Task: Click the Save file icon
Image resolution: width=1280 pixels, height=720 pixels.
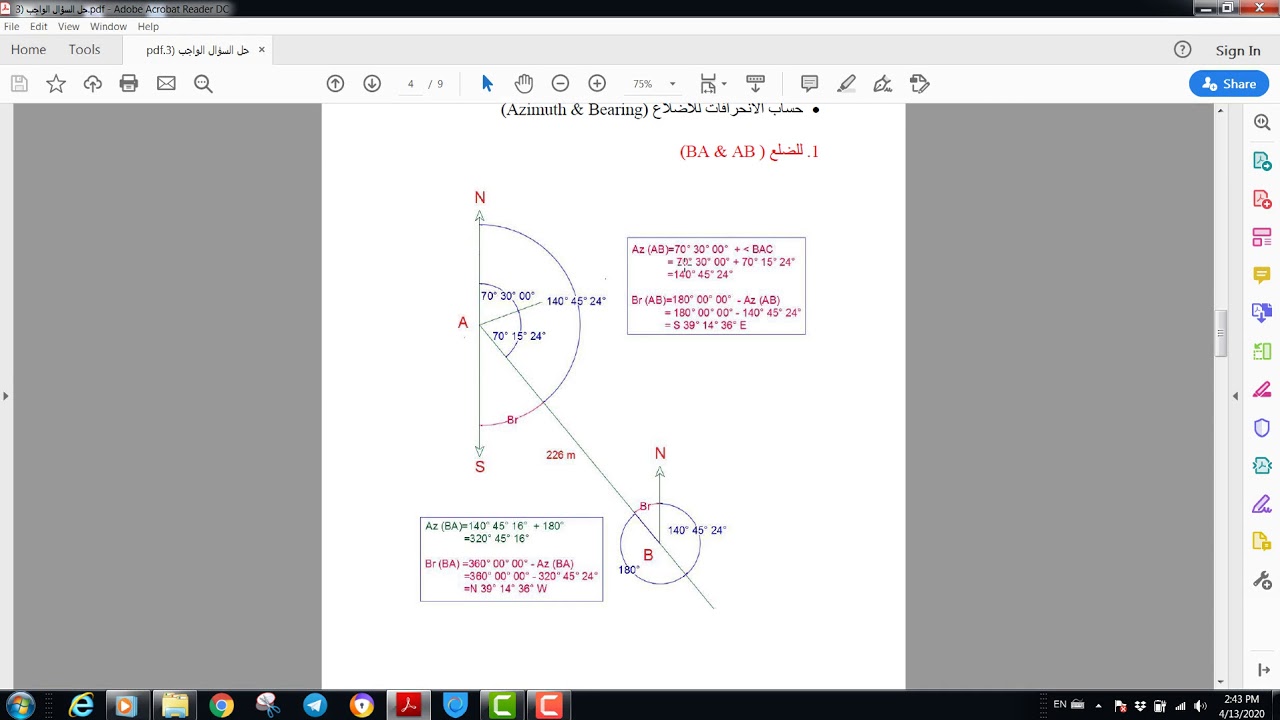Action: click(19, 84)
